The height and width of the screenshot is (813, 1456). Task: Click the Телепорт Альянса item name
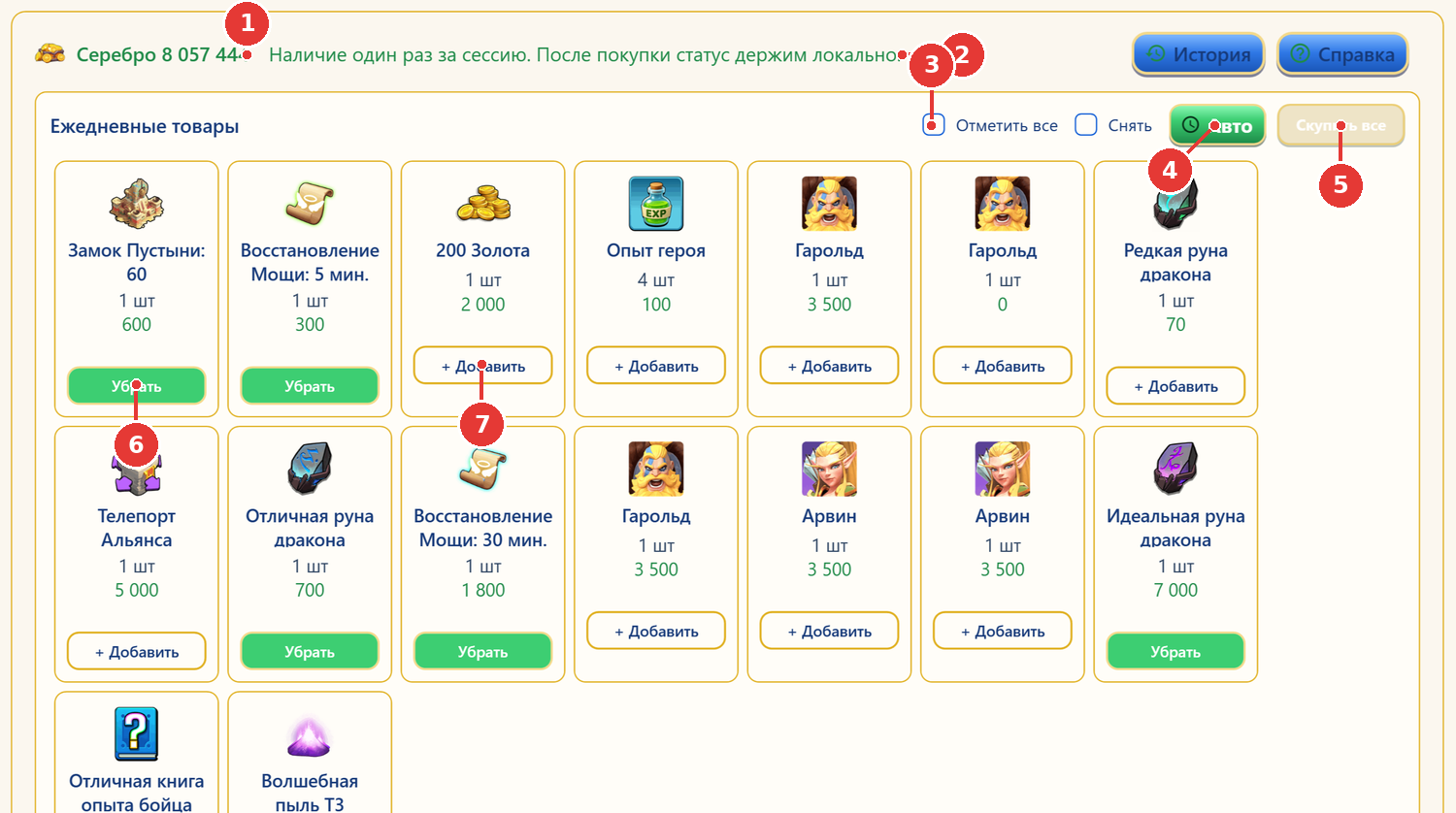(136, 528)
